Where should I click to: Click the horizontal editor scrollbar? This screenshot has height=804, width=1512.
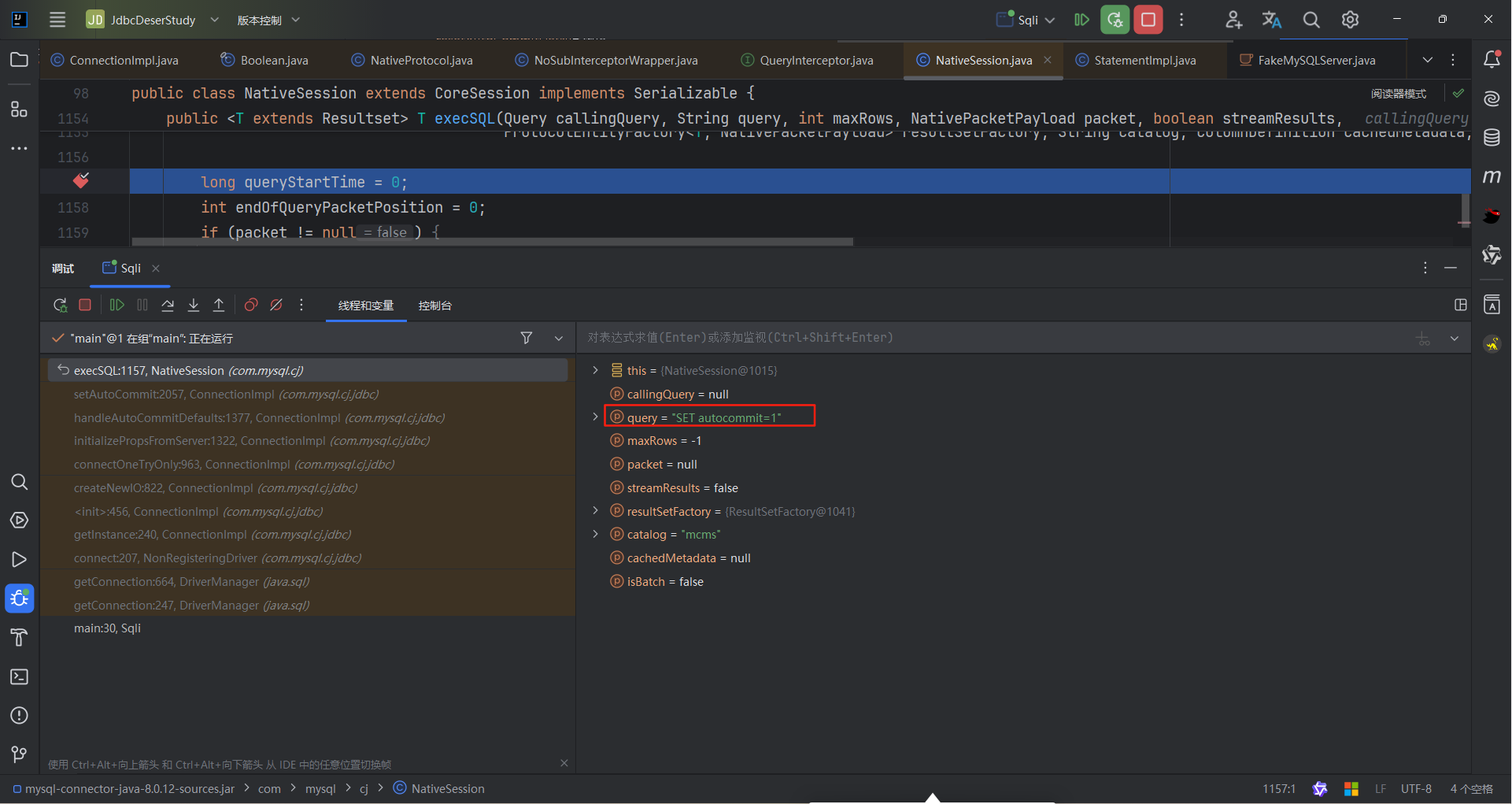pyautogui.click(x=492, y=242)
